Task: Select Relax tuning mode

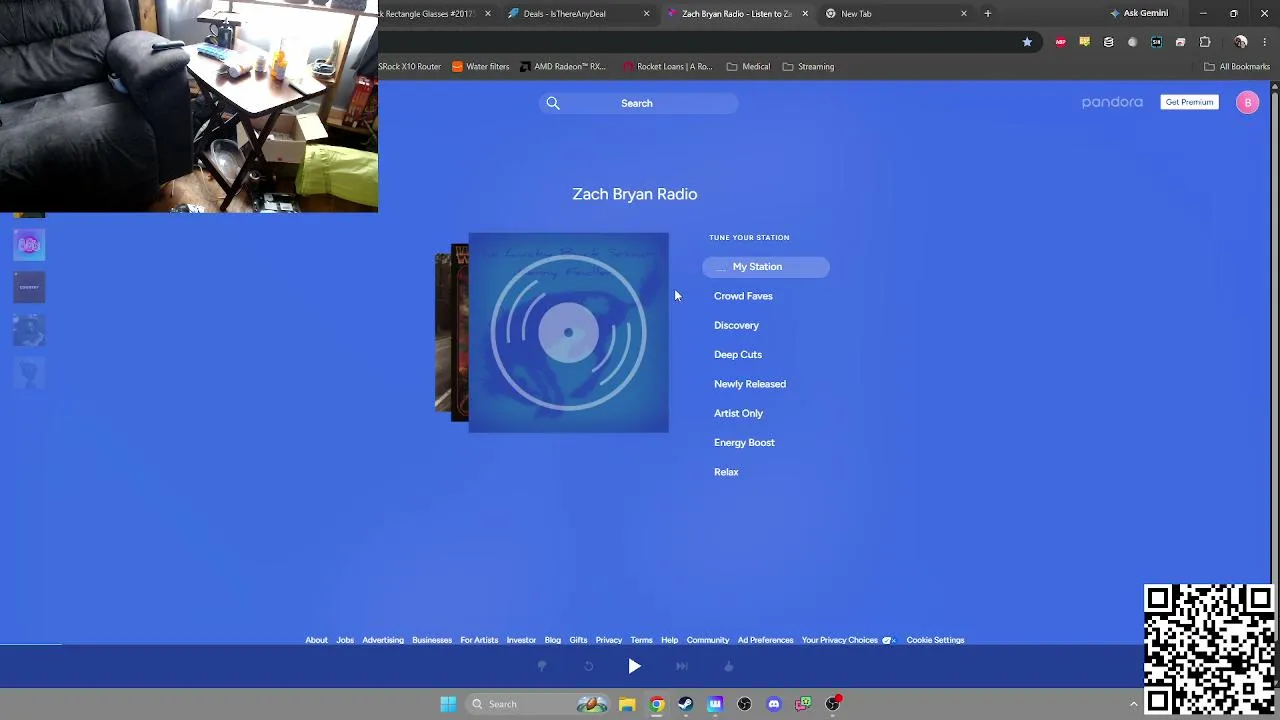Action: tap(726, 472)
